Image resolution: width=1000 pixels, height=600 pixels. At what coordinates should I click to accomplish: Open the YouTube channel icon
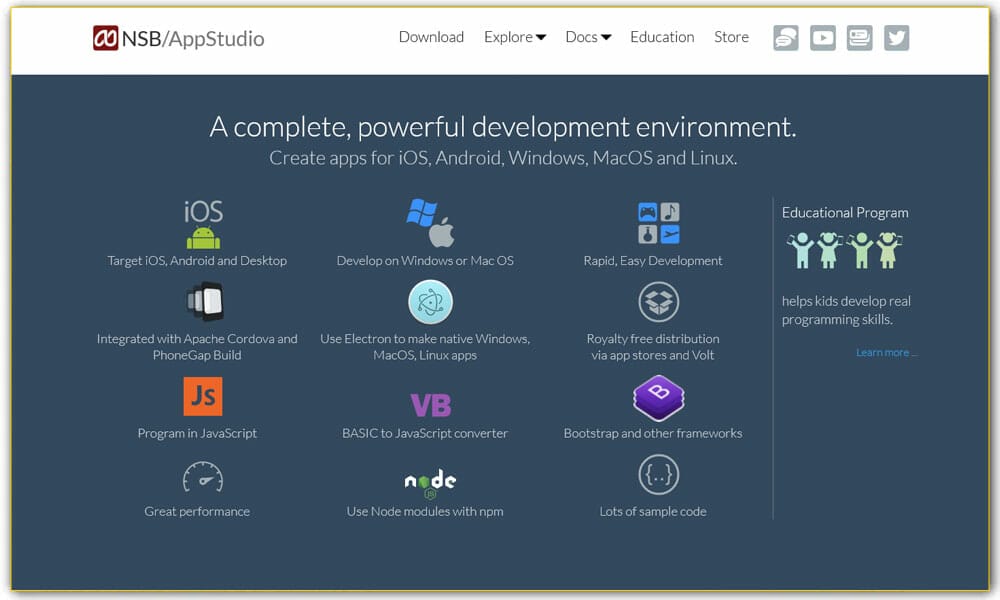(822, 38)
